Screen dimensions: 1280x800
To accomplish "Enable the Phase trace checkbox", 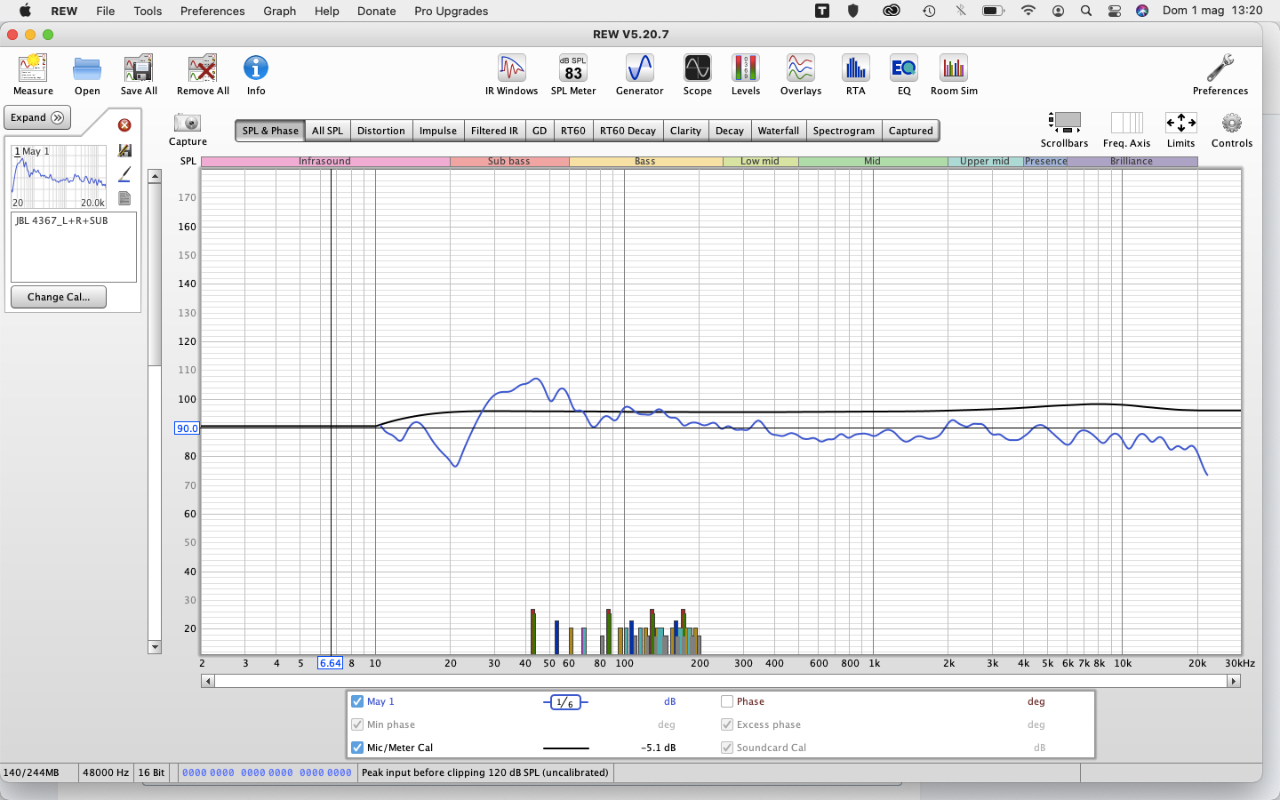I will click(x=727, y=701).
